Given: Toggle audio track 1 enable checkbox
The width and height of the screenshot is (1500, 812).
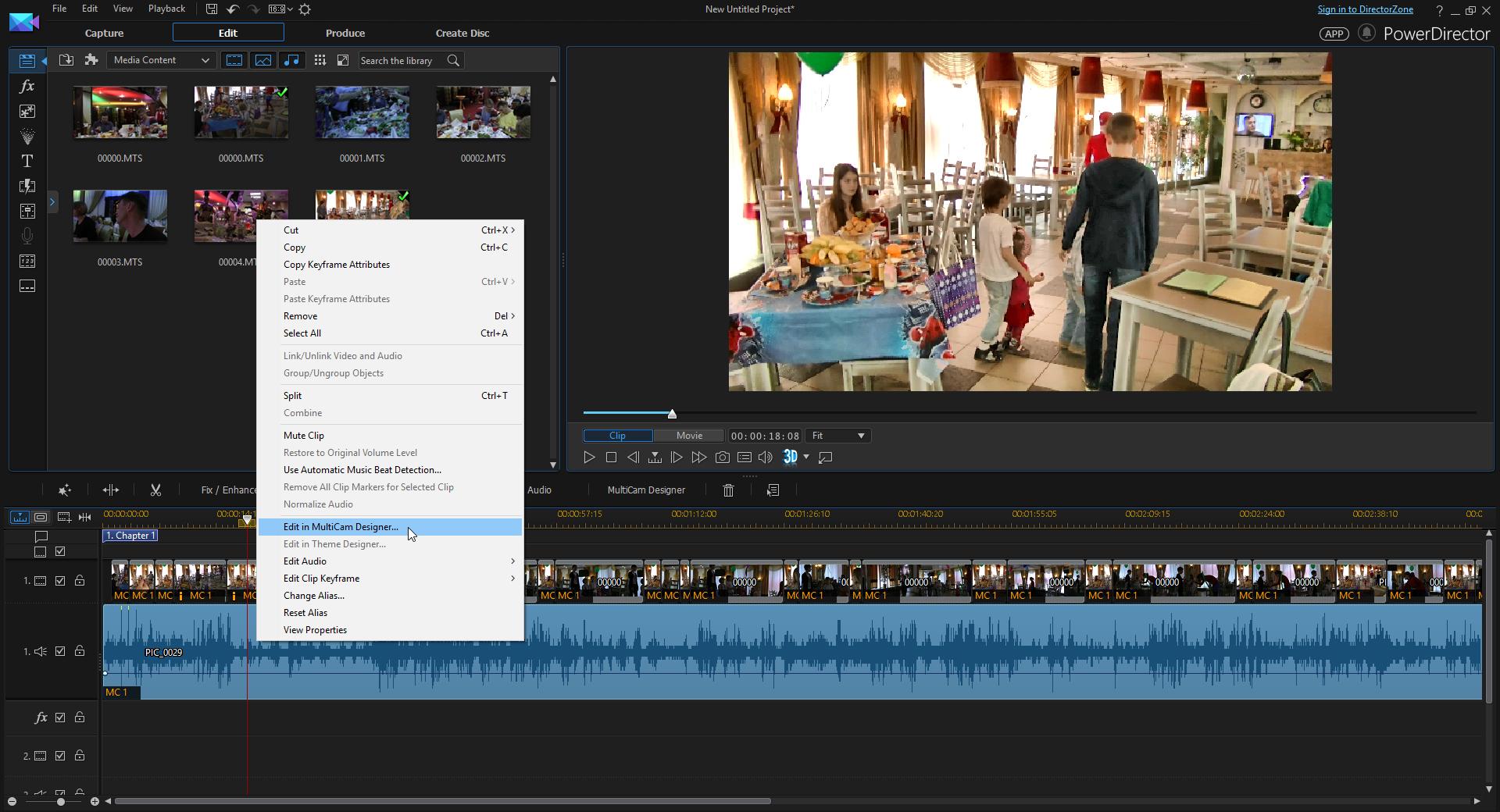Looking at the screenshot, I should (60, 651).
